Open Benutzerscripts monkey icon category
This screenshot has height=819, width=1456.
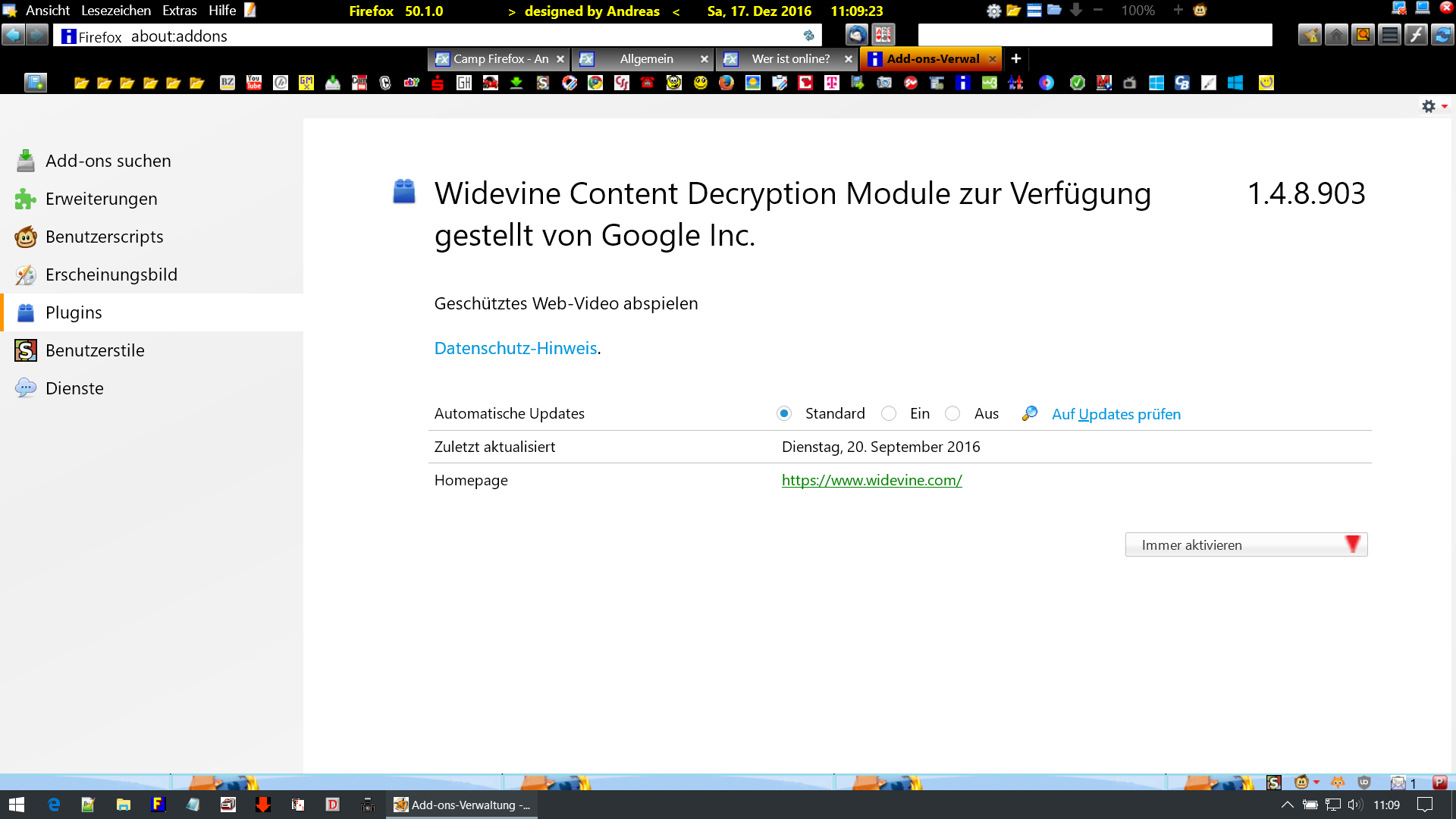[x=104, y=237]
